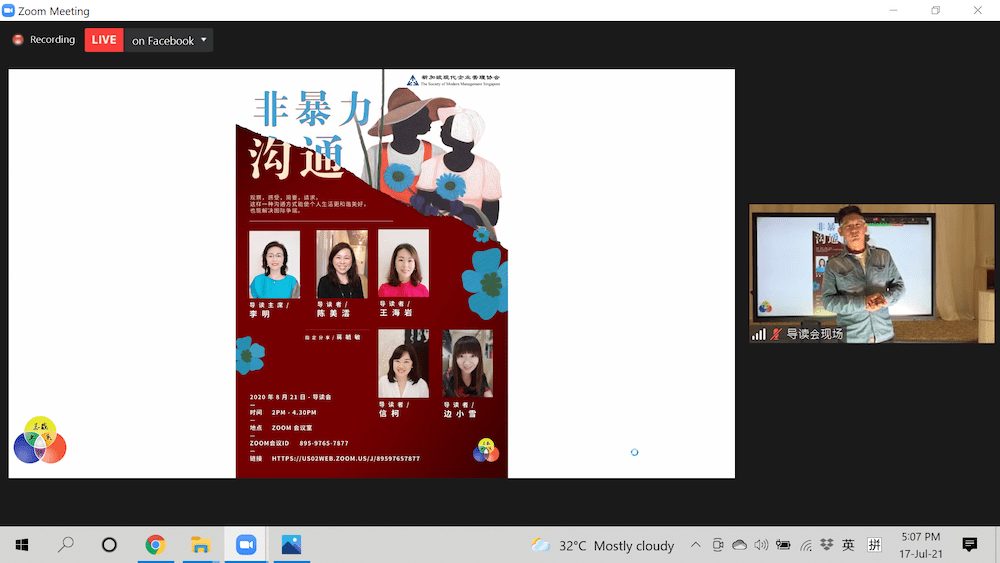Click the muted microphone icon on video tile
The image size is (1000, 563).
(775, 334)
